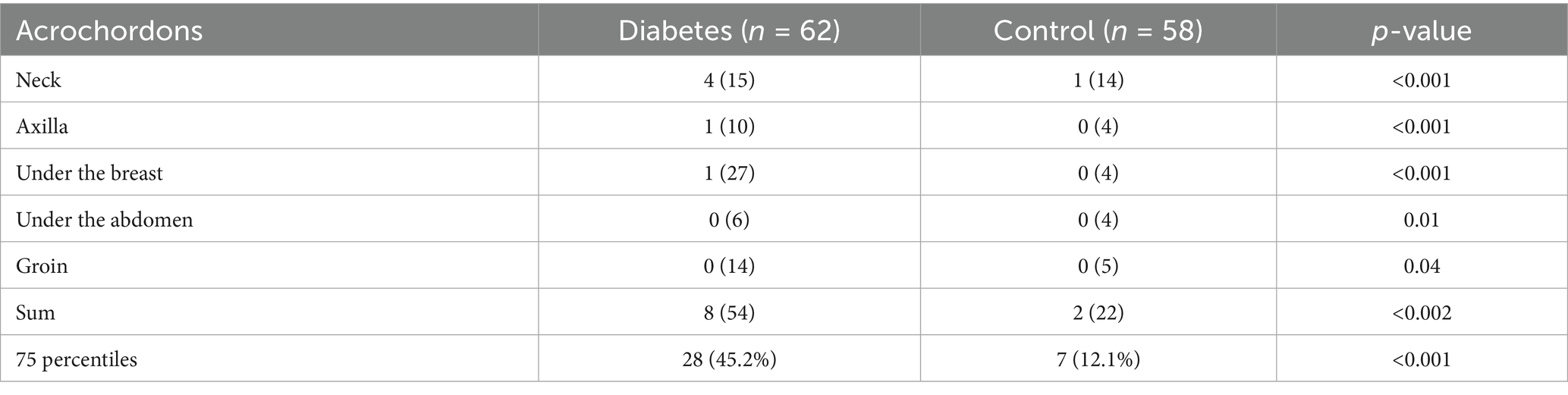Click the Control (n = 58) header
1568x395 pixels.
pyautogui.click(x=1098, y=31)
